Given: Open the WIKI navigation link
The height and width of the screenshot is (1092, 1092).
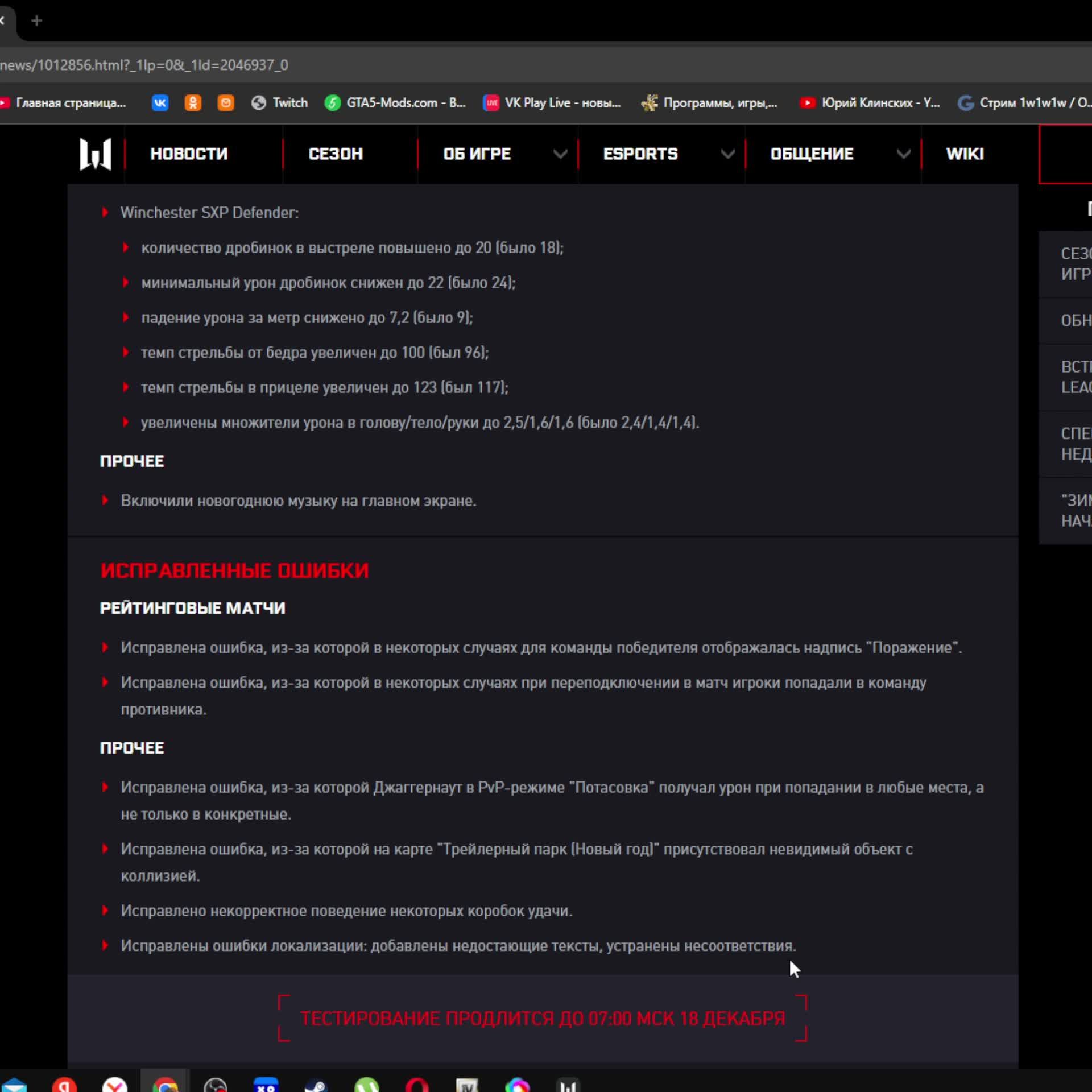Looking at the screenshot, I should coord(965,154).
